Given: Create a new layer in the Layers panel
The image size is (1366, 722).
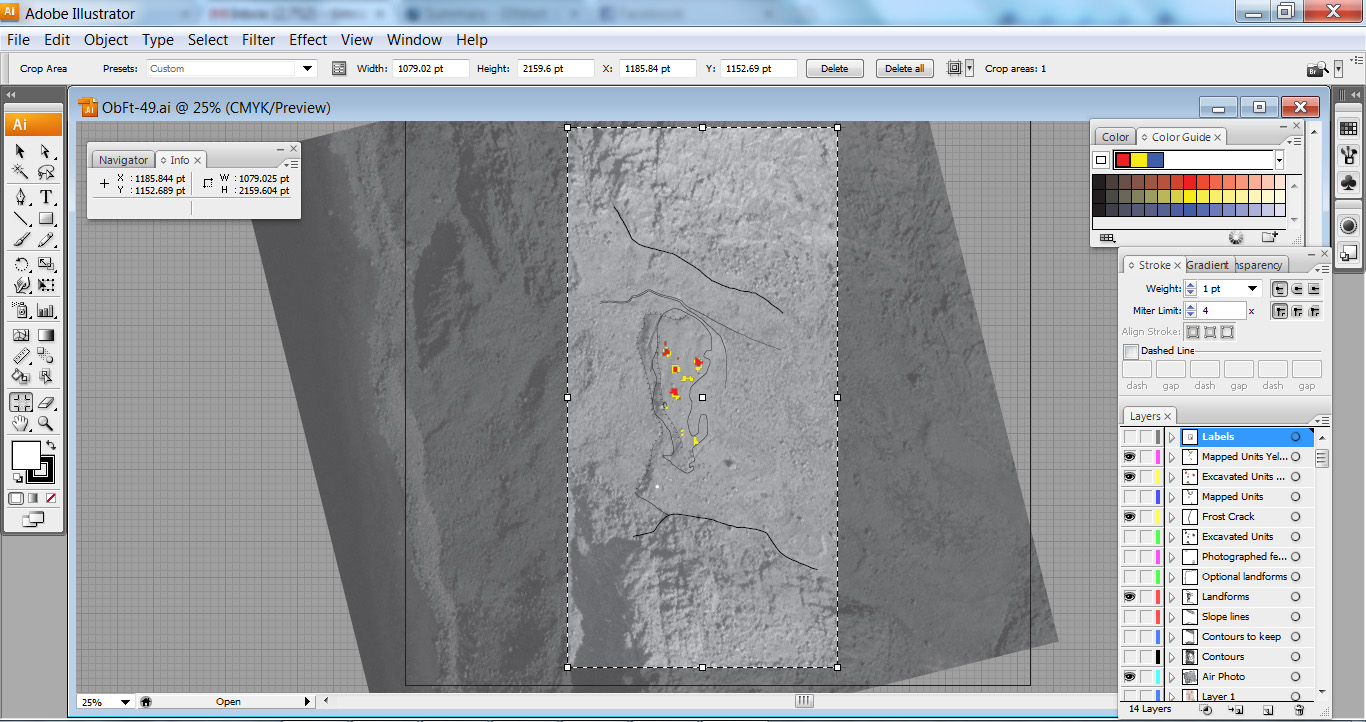Looking at the screenshot, I should click(1268, 710).
